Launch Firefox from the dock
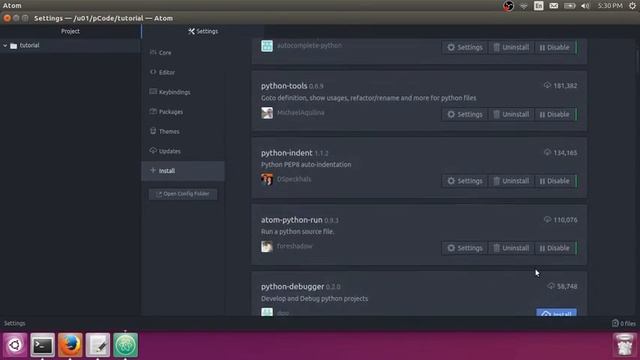Image resolution: width=640 pixels, height=360 pixels. (x=70, y=345)
